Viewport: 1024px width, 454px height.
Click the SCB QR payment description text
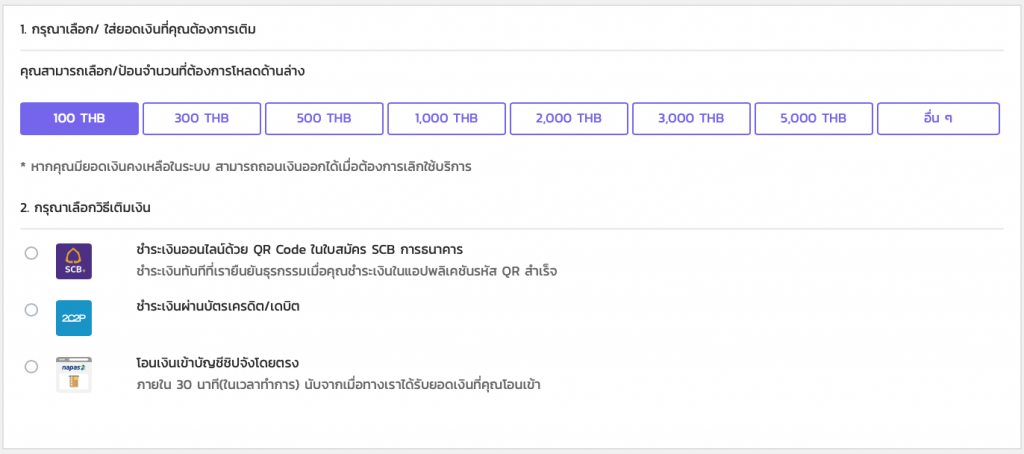pyautogui.click(x=346, y=271)
